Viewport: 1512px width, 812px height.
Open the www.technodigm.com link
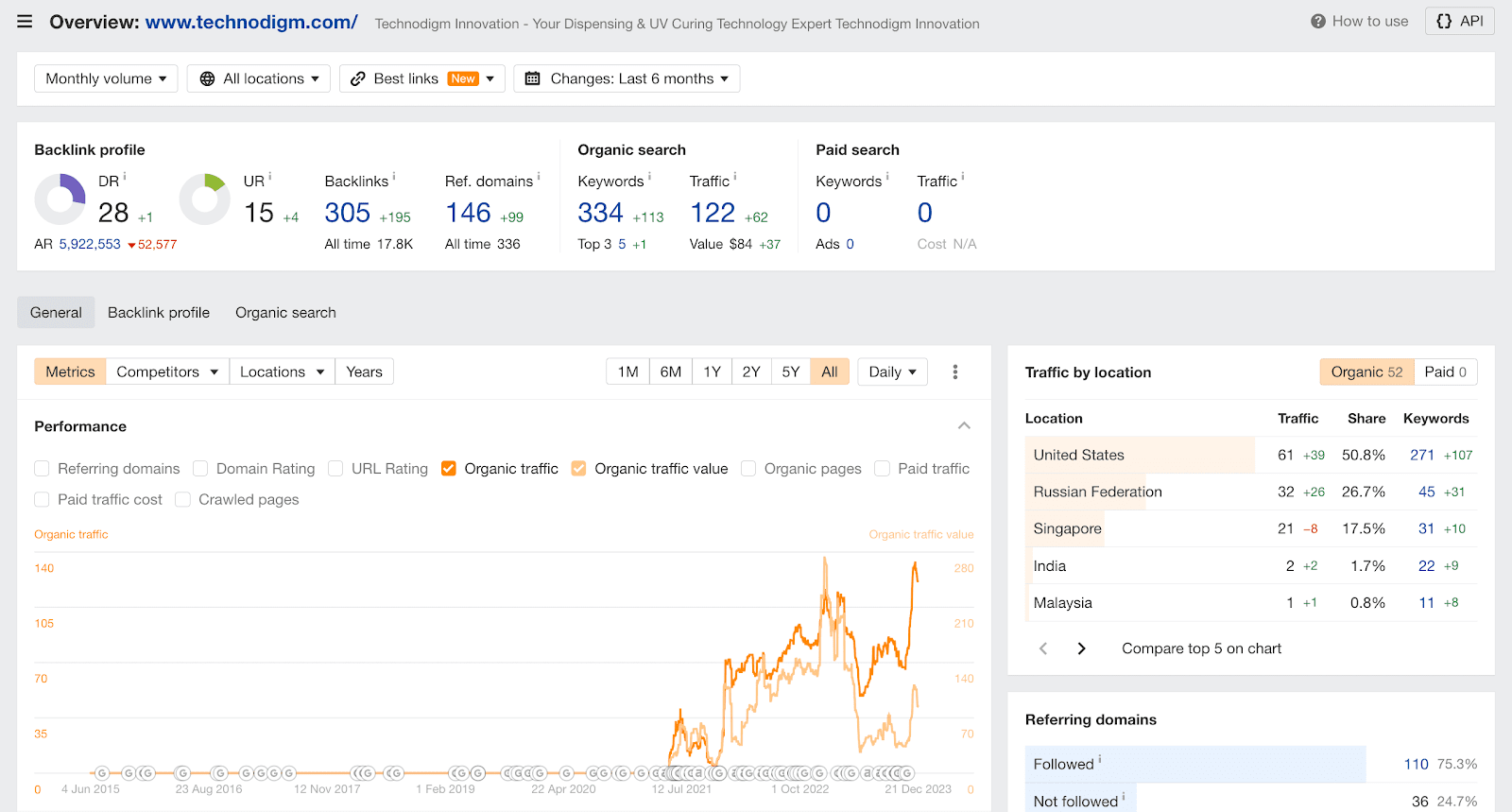coord(251,22)
